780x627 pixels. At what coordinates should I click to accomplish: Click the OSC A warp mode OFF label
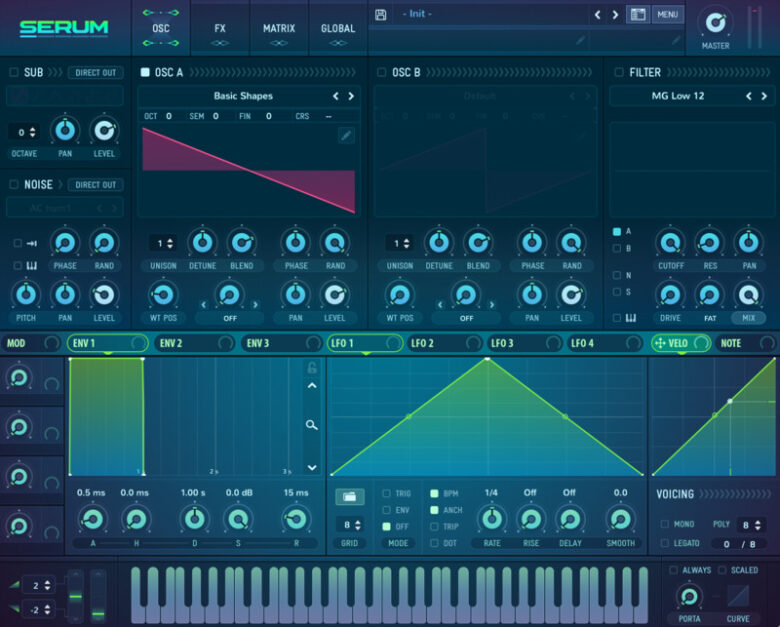(230, 318)
